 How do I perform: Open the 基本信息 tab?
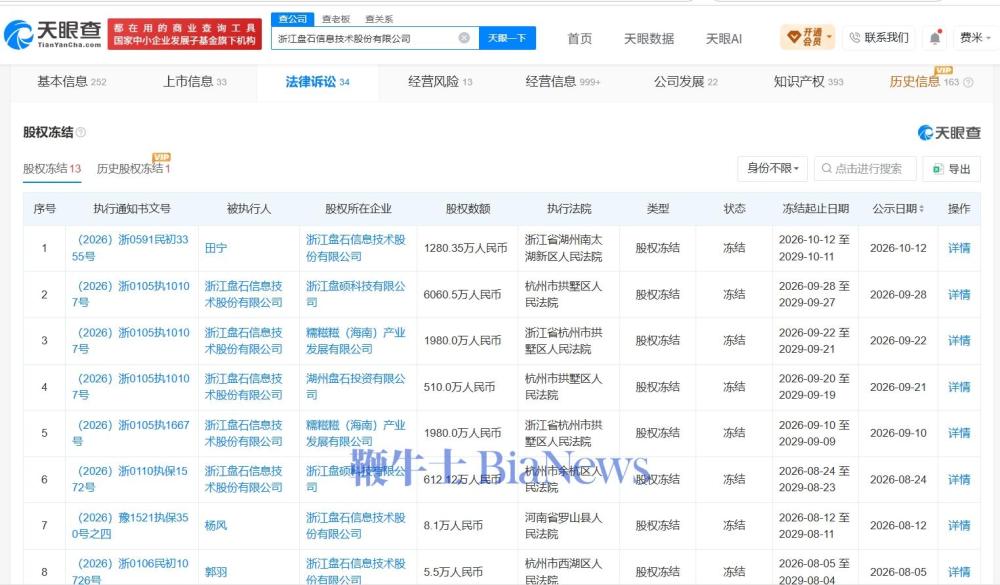(x=71, y=82)
